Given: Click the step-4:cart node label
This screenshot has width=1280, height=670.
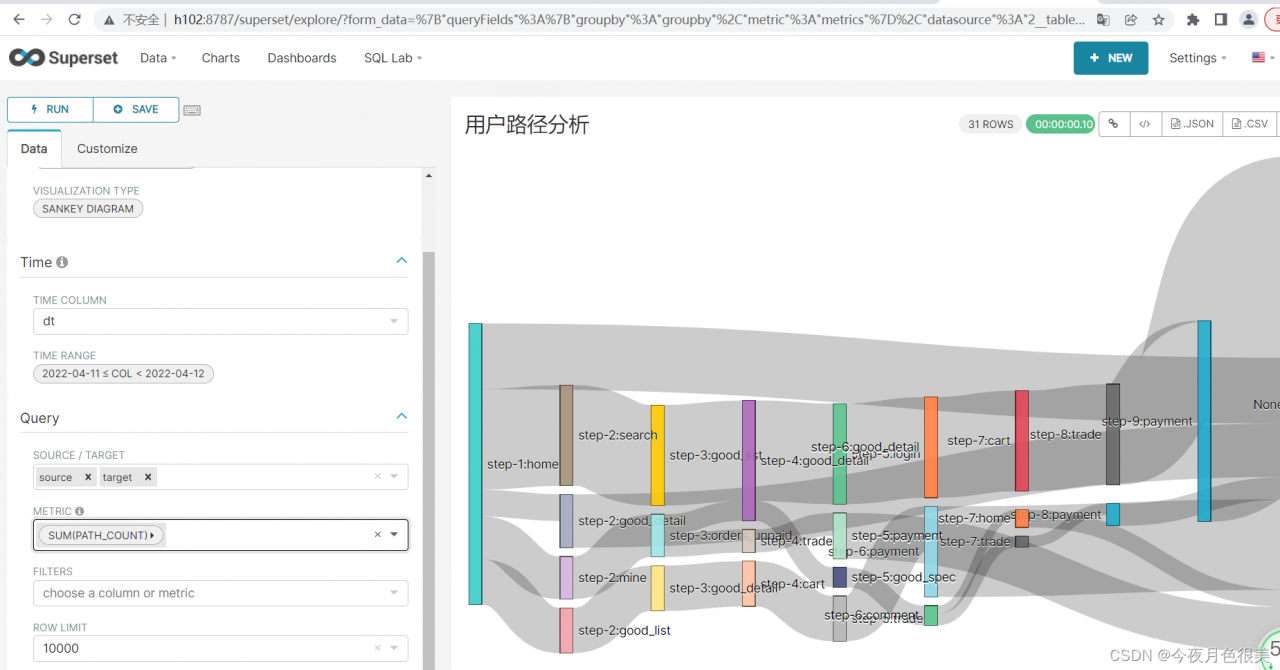Looking at the screenshot, I should click(793, 584).
